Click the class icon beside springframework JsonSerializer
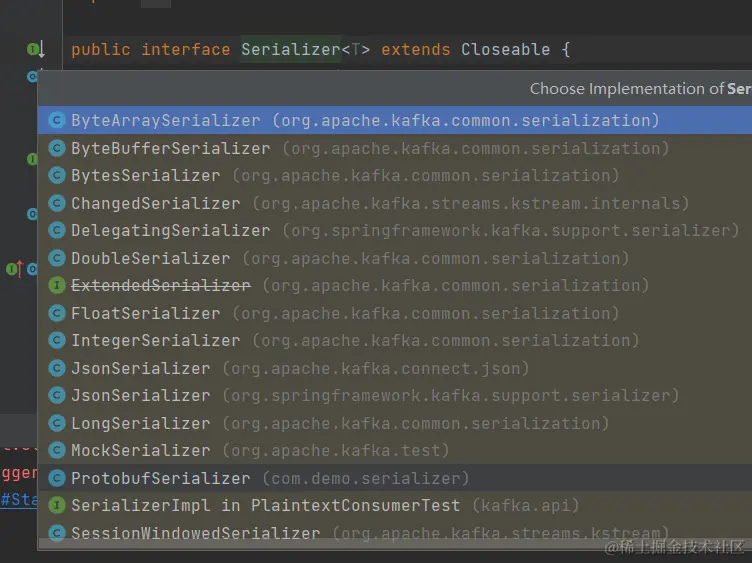752x563 pixels. click(57, 396)
